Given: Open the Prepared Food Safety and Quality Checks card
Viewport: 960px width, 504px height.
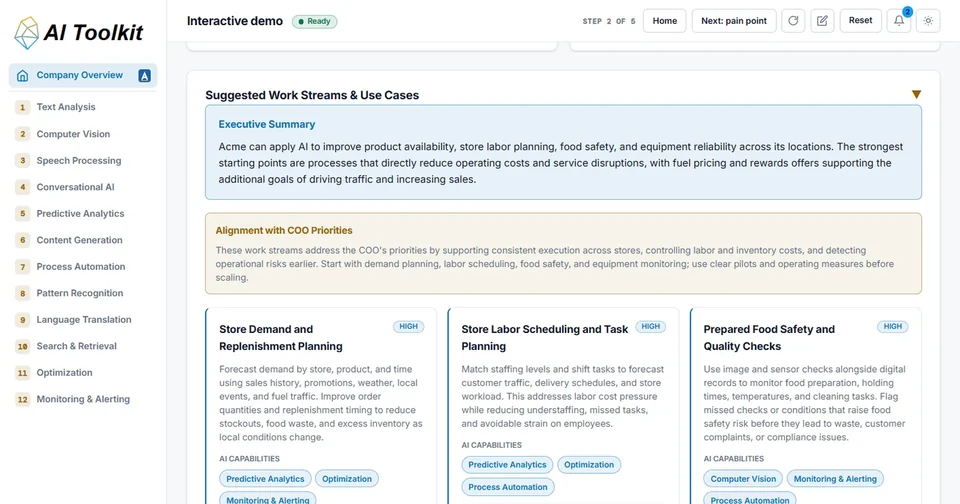Looking at the screenshot, I should [805, 406].
